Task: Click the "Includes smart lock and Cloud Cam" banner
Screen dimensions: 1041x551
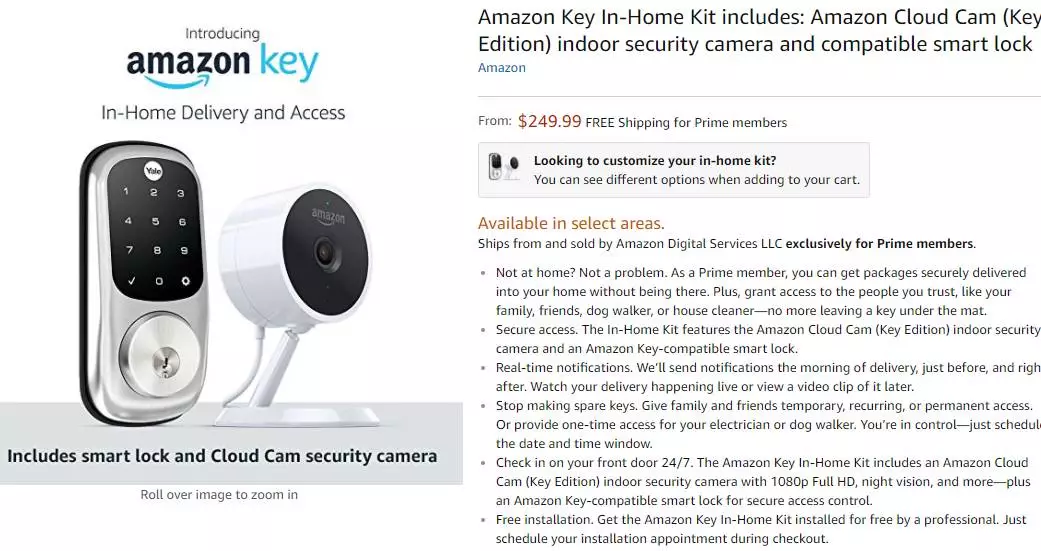Action: [222, 456]
